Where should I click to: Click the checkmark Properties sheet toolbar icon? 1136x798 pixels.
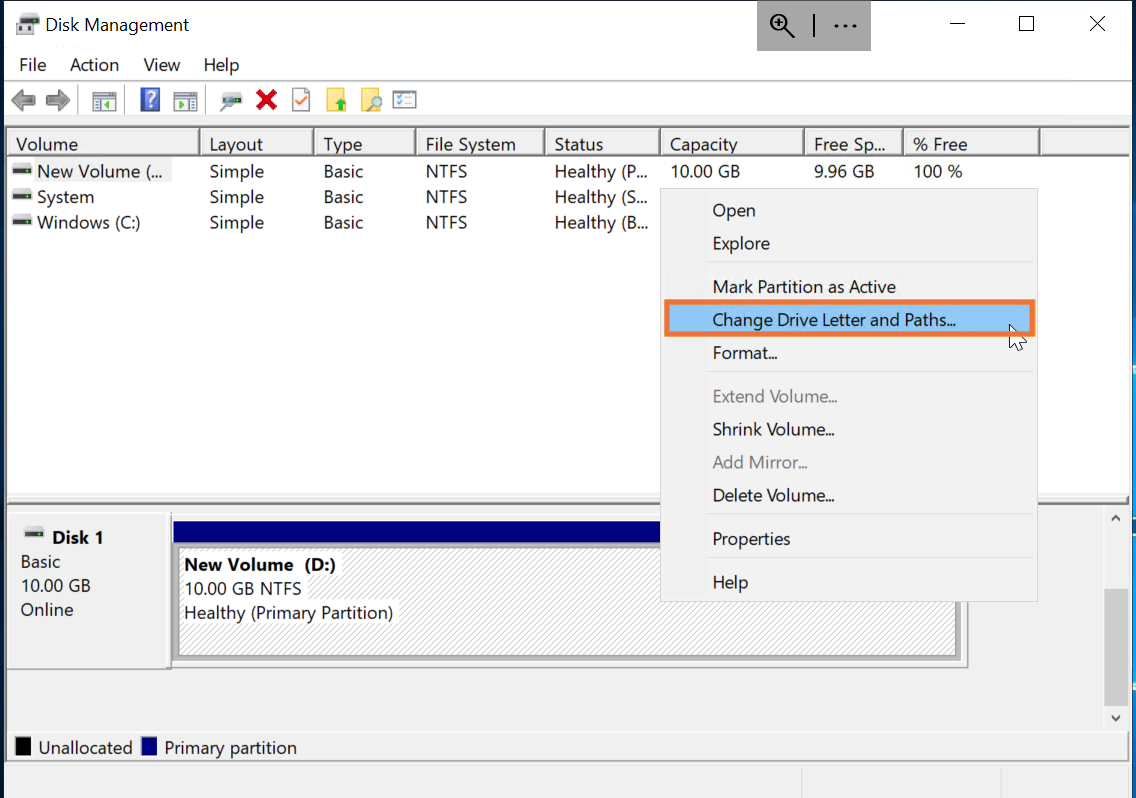click(301, 100)
